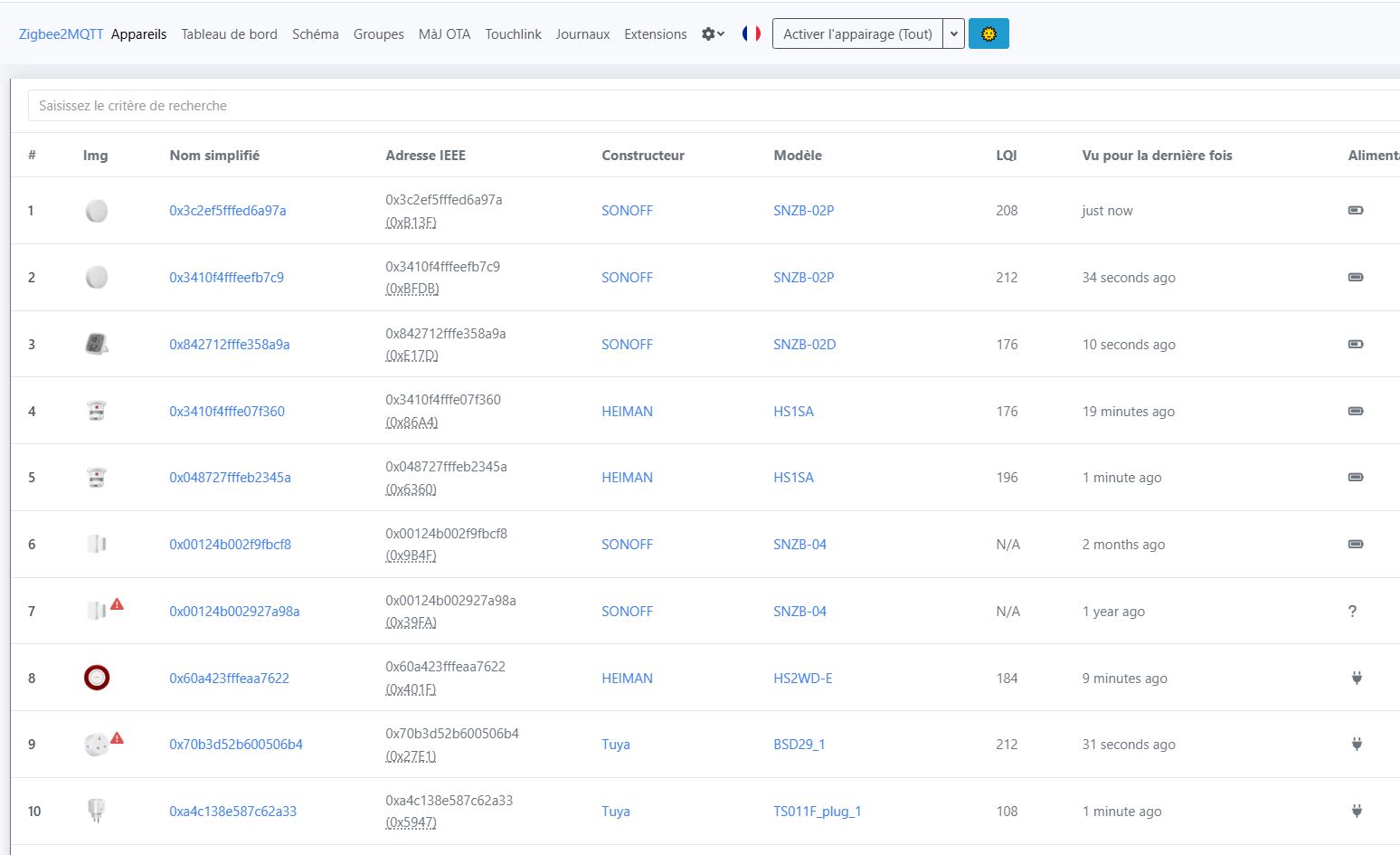Open the Touchlink page
This screenshot has width=1400, height=855.
(x=513, y=34)
